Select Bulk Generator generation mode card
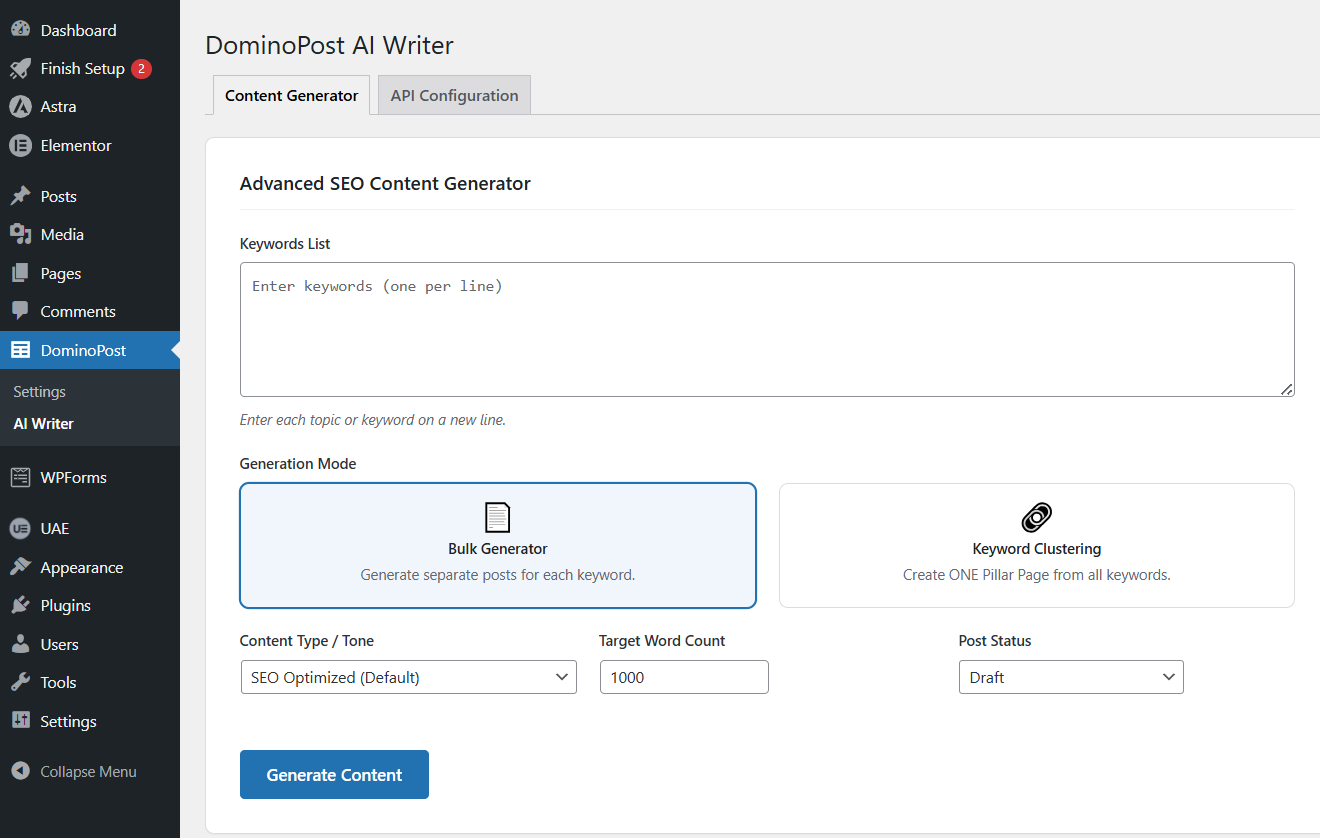Viewport: 1320px width, 838px height. (497, 545)
